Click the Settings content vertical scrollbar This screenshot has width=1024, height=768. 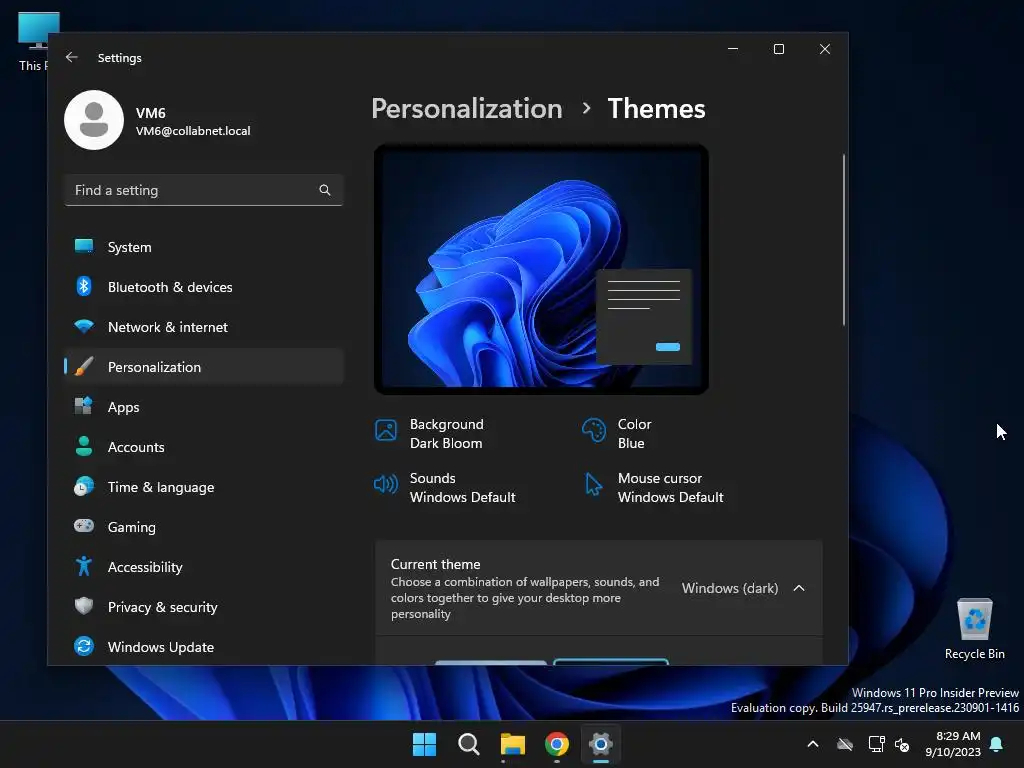844,240
